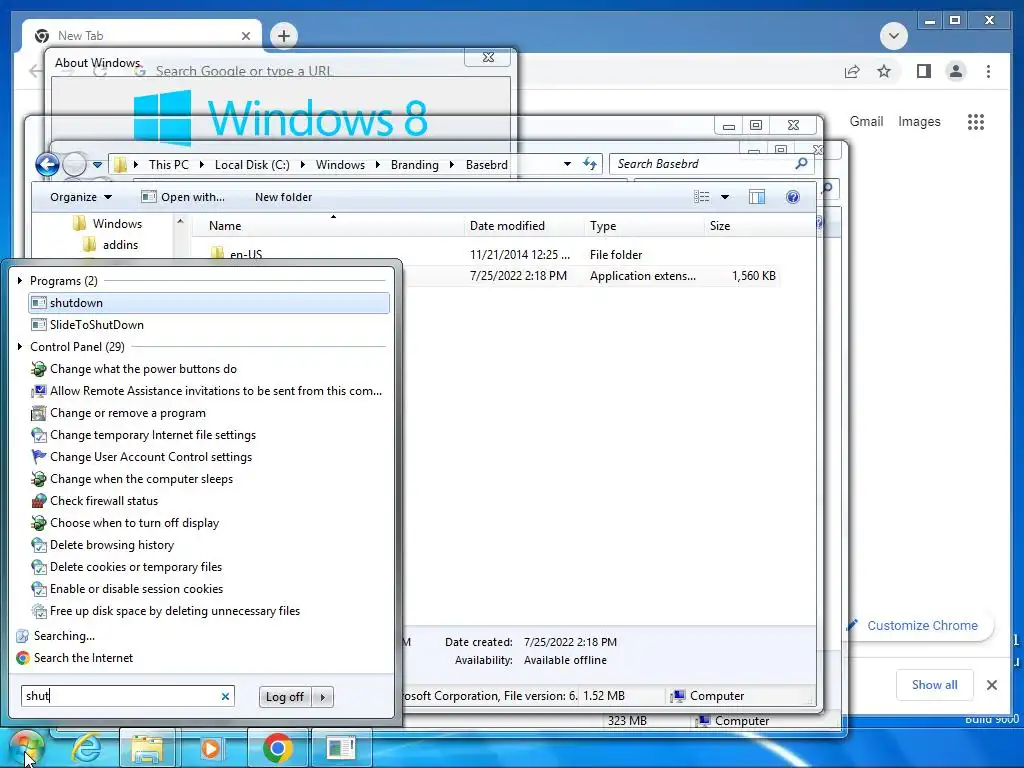Click Local Disk (C:) in the breadcrumb

click(252, 165)
